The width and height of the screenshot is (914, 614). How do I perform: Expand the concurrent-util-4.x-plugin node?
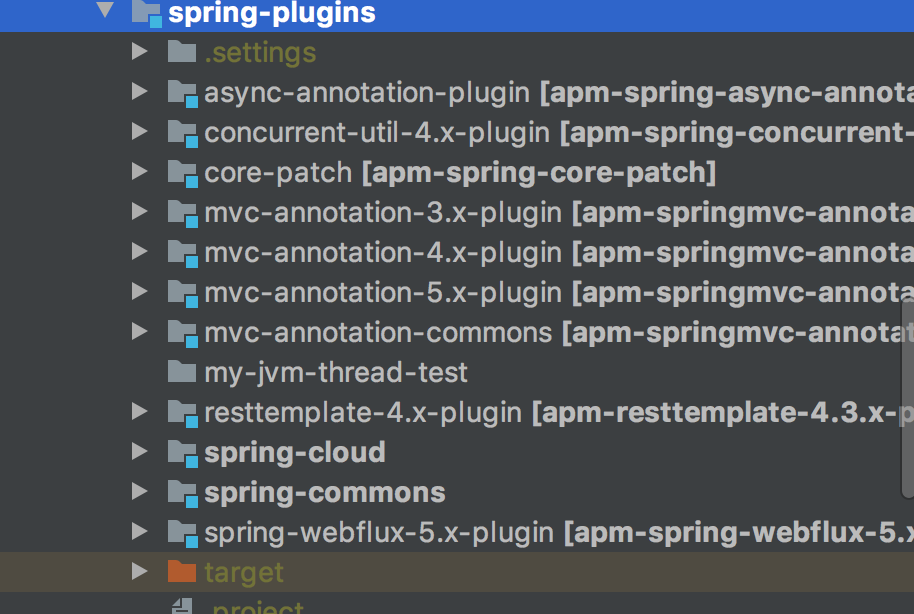(x=139, y=132)
